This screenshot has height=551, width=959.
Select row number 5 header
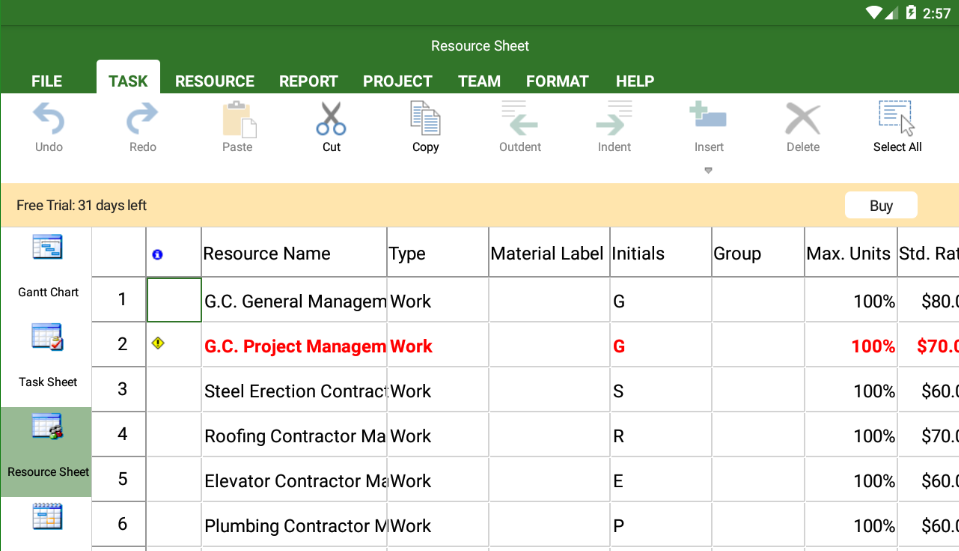click(x=119, y=479)
